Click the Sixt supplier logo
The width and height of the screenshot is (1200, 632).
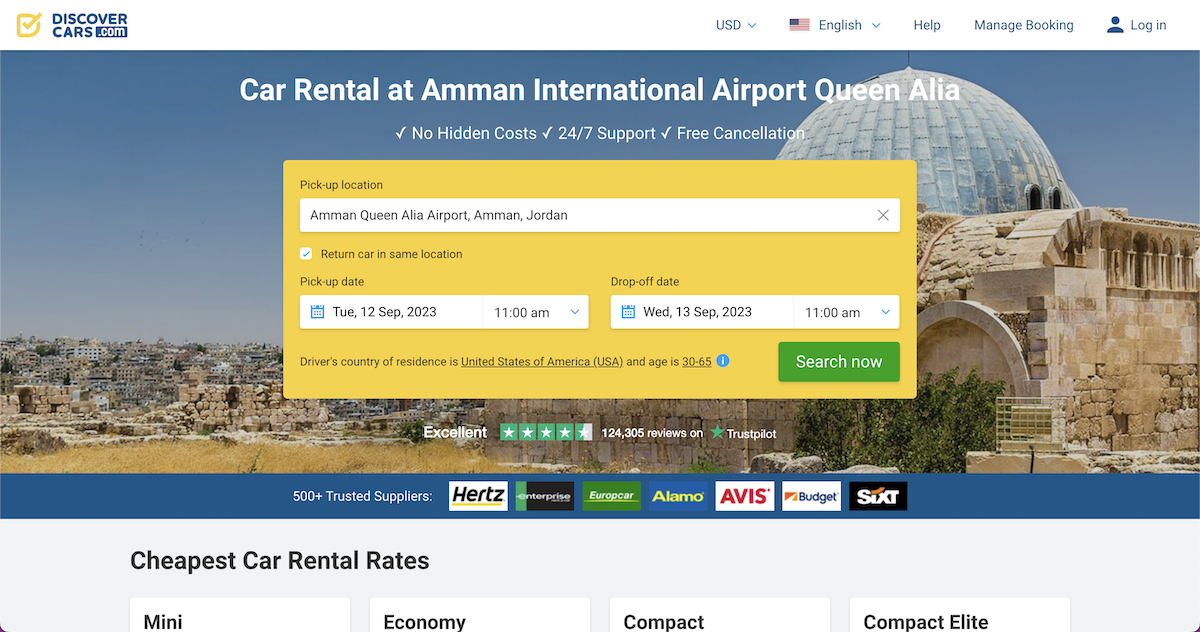click(878, 496)
